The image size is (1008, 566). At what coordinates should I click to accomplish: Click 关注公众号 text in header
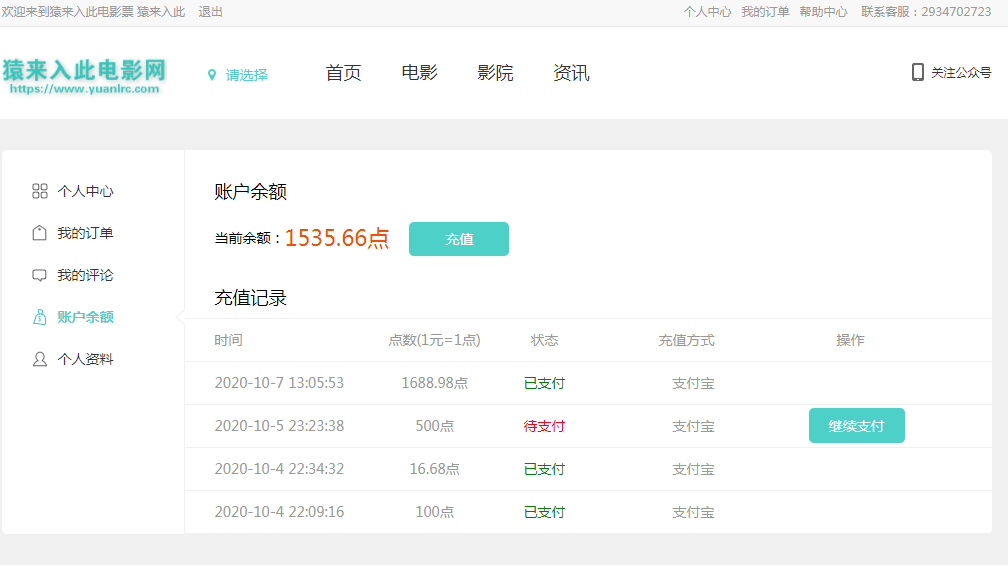[x=961, y=73]
